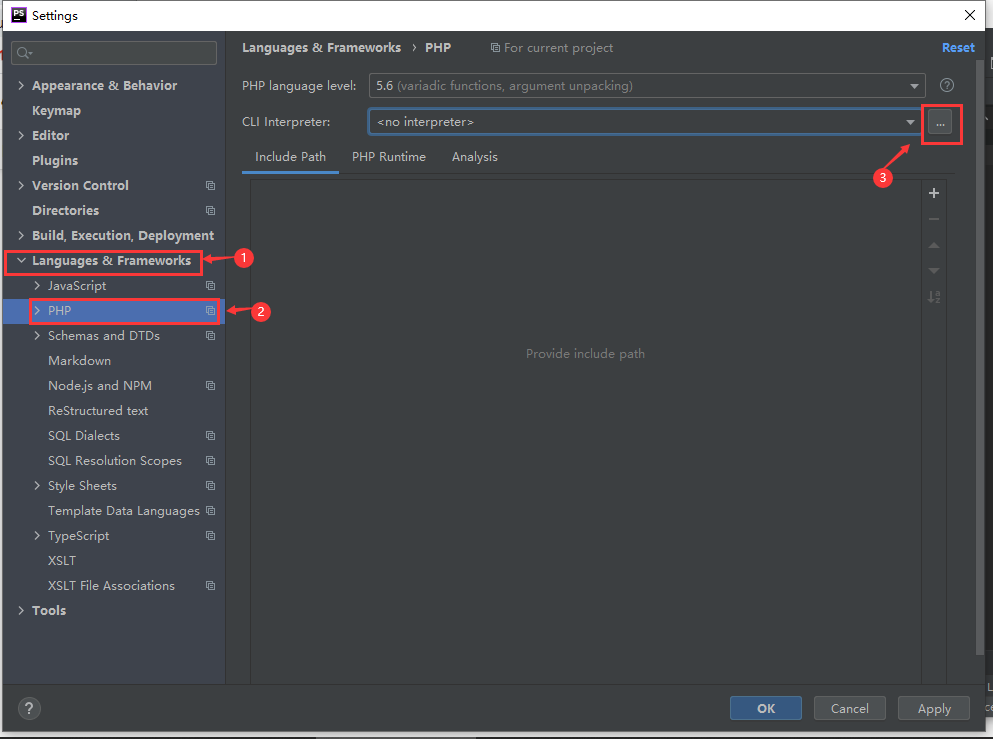Viewport: 993px width, 739px height.
Task: Select SQL Resolution Scopes item
Action: point(115,461)
